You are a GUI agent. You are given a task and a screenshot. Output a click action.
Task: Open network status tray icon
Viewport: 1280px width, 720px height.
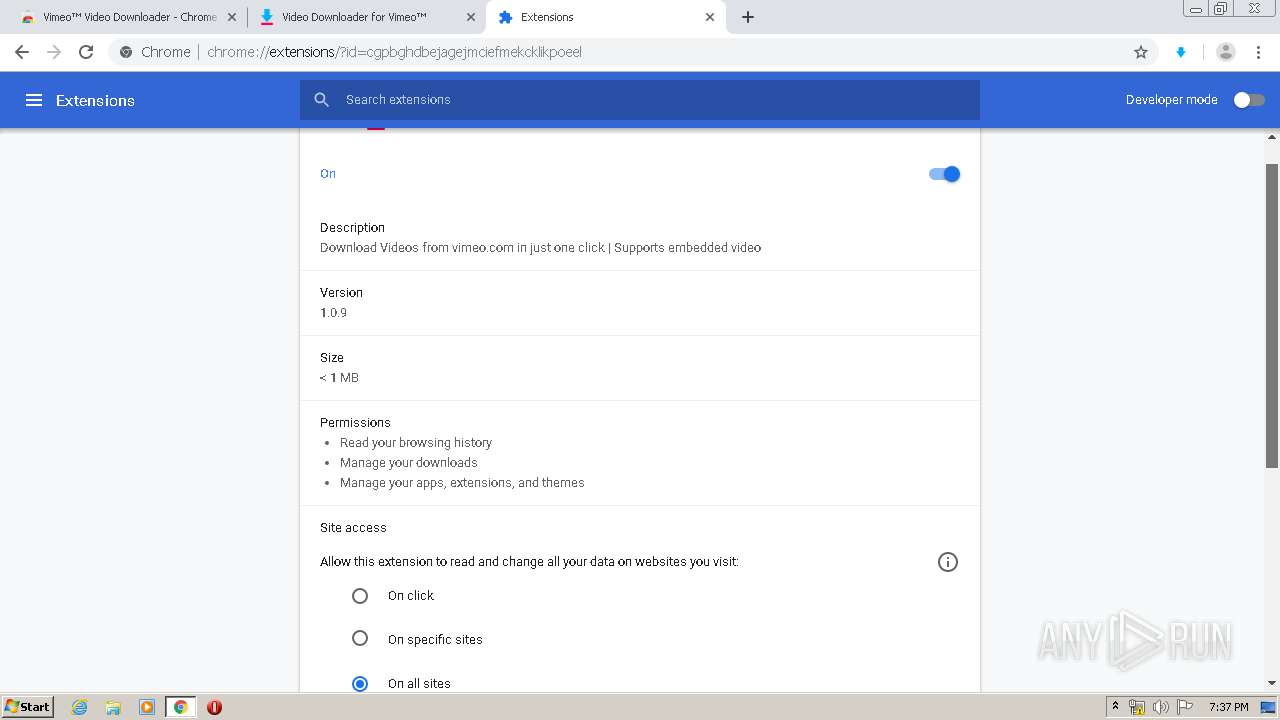coord(1137,707)
